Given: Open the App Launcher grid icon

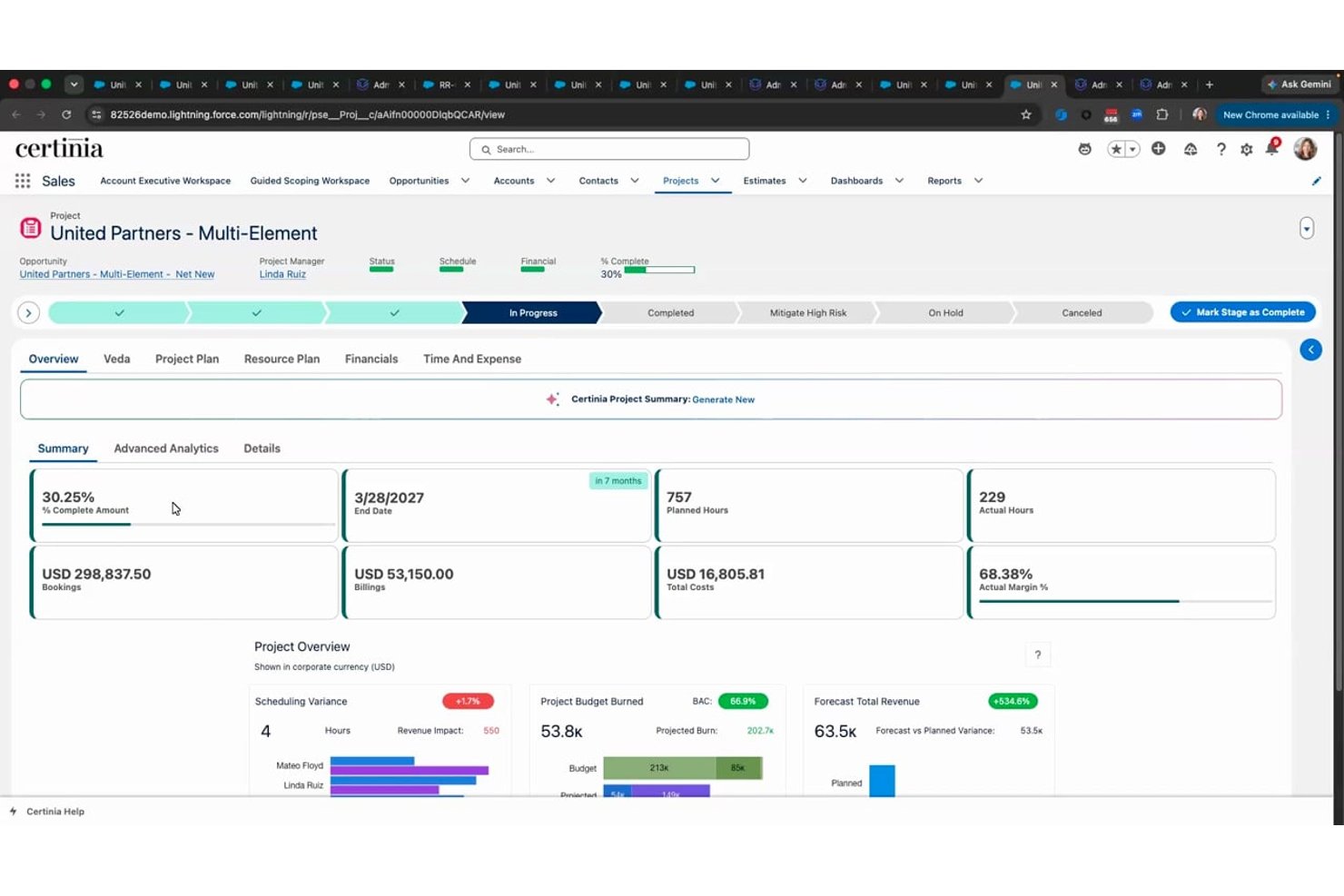Looking at the screenshot, I should click(x=23, y=181).
